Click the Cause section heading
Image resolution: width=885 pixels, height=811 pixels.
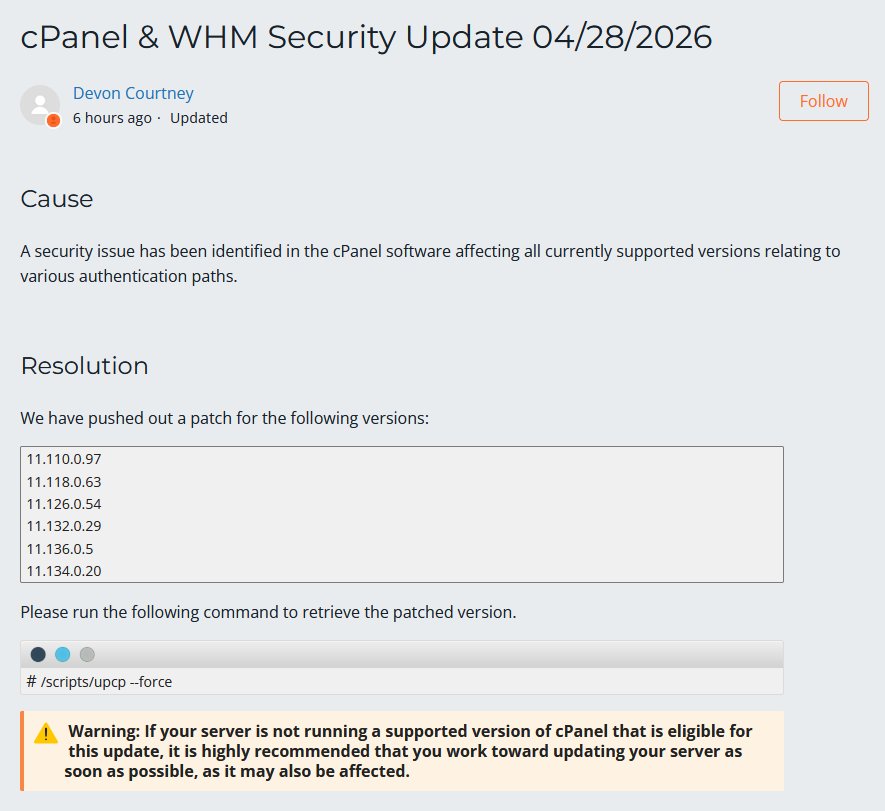tap(57, 199)
